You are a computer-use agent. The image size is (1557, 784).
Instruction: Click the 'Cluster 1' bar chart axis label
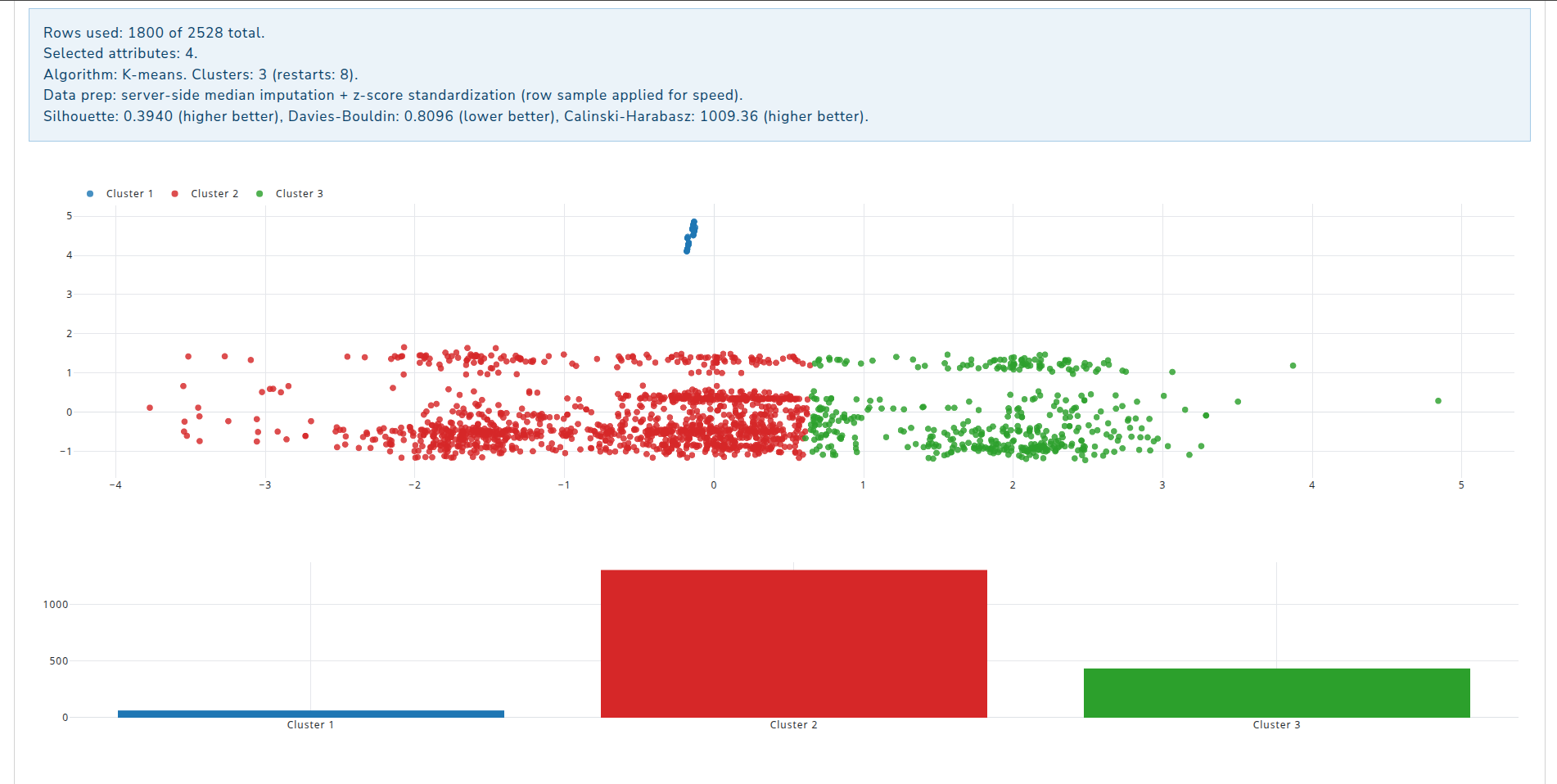point(310,725)
